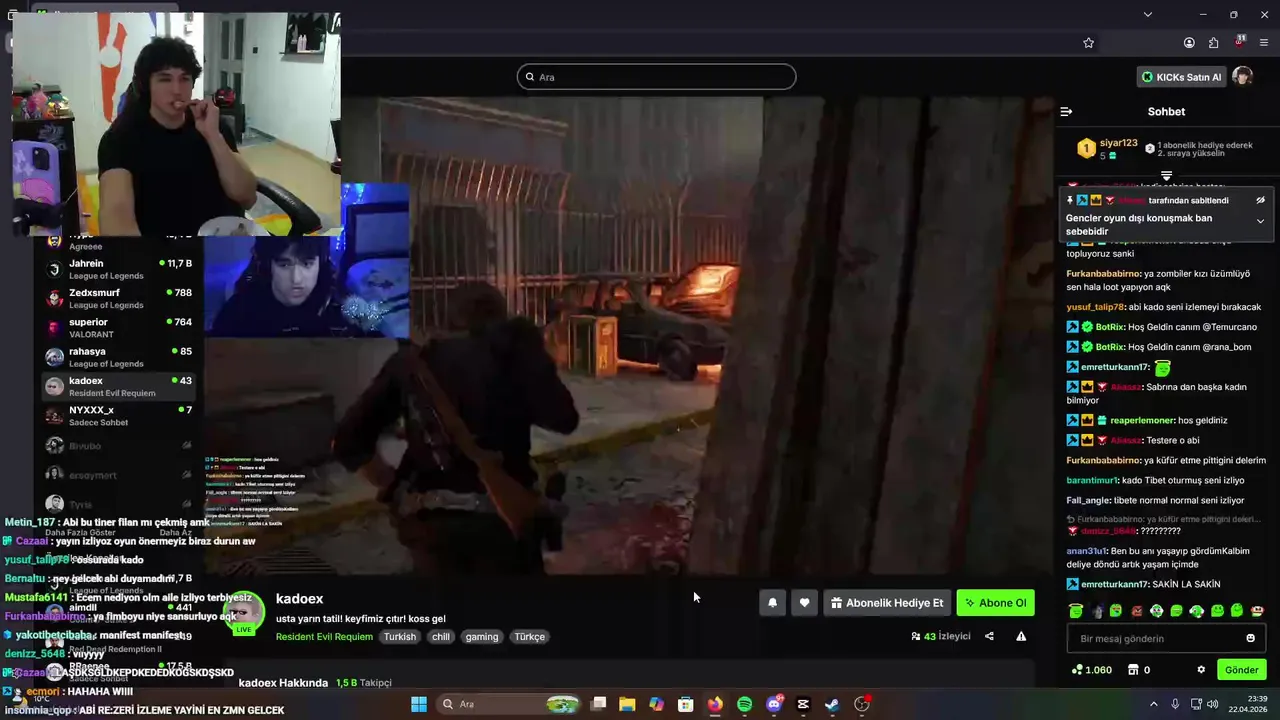Image resolution: width=1280 pixels, height=720 pixels.
Task: Hide the pinned chat message
Action: 1260,200
